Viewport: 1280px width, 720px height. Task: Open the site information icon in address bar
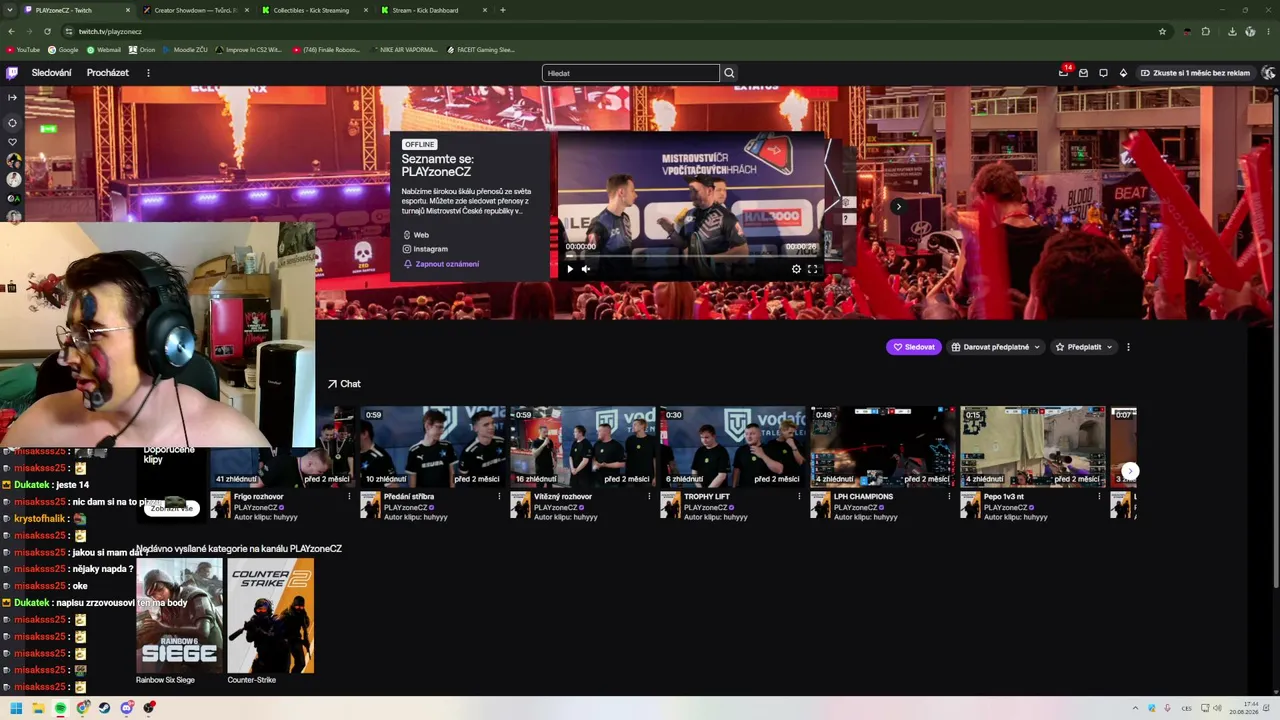click(x=67, y=31)
